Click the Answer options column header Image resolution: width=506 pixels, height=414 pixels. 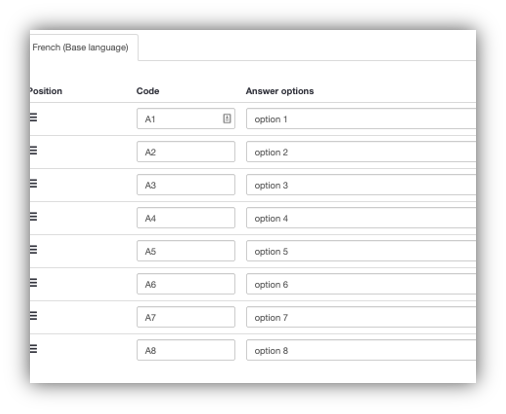[x=280, y=91]
